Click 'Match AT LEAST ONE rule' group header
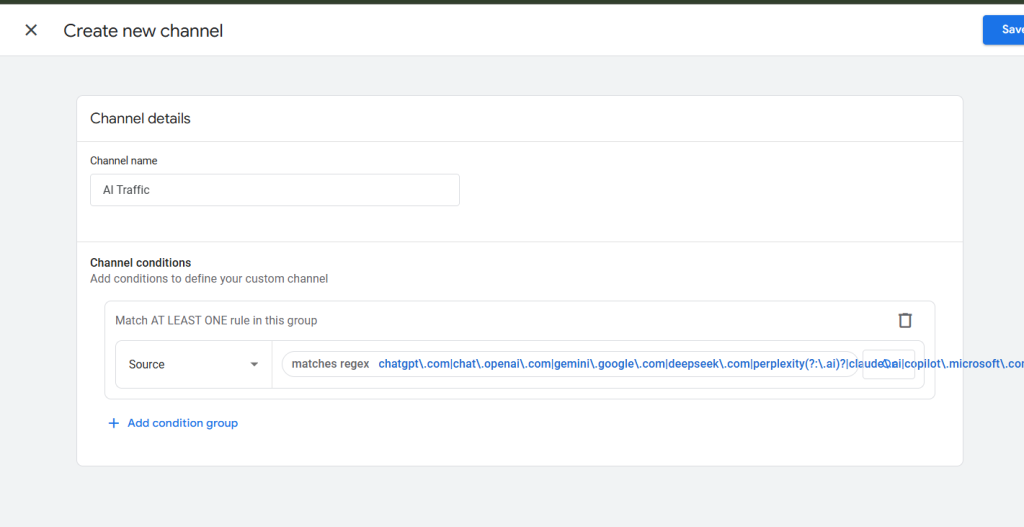 click(x=216, y=320)
